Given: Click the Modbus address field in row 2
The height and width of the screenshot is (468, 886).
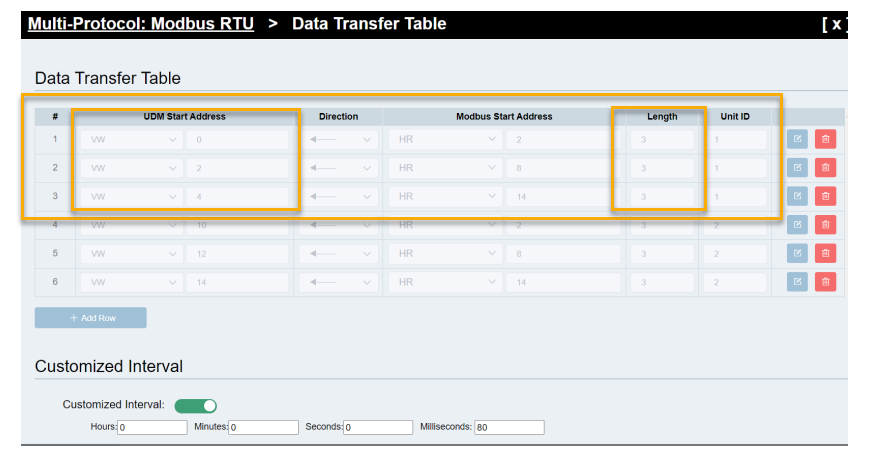Looking at the screenshot, I should 563,168.
